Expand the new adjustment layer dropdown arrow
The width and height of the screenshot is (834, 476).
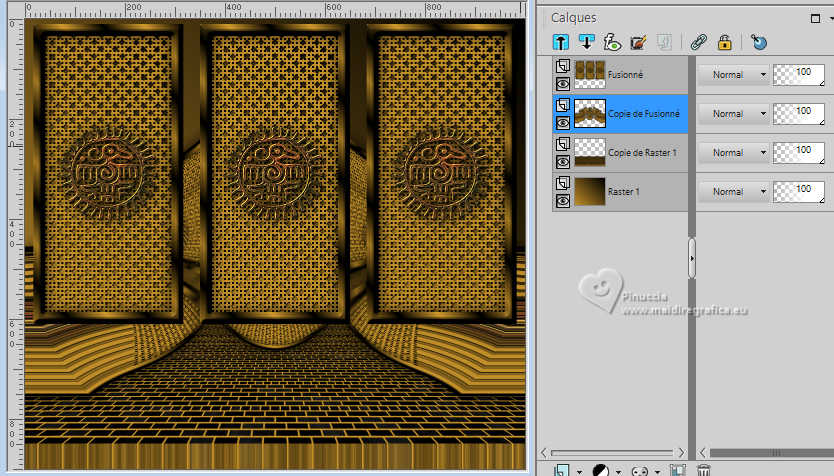click(x=619, y=469)
